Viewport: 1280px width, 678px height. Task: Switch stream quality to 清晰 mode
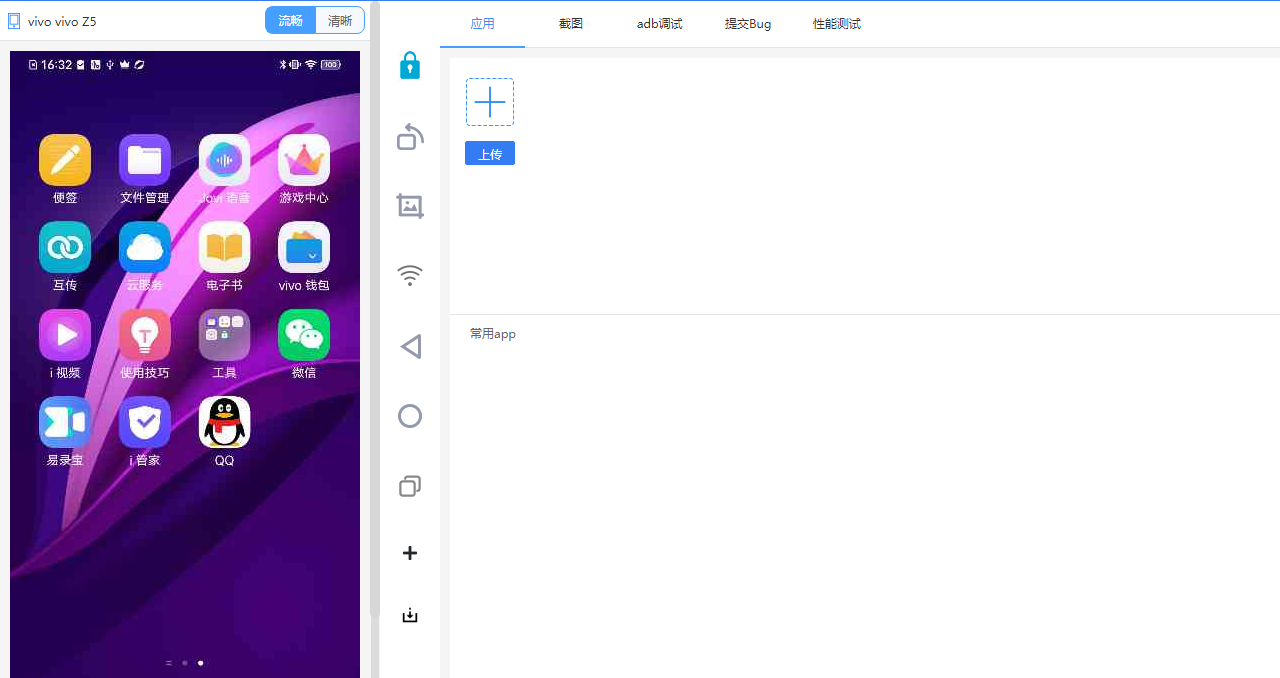[340, 21]
